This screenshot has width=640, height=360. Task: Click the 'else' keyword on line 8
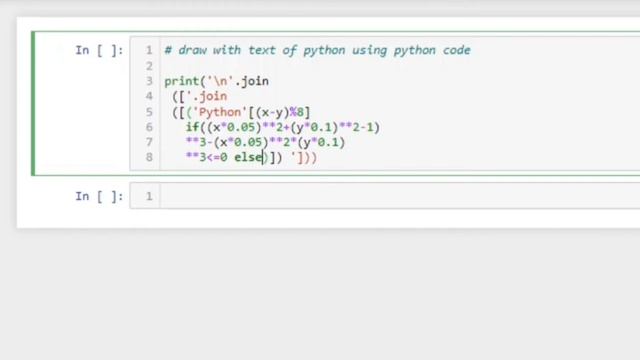[x=248, y=157]
